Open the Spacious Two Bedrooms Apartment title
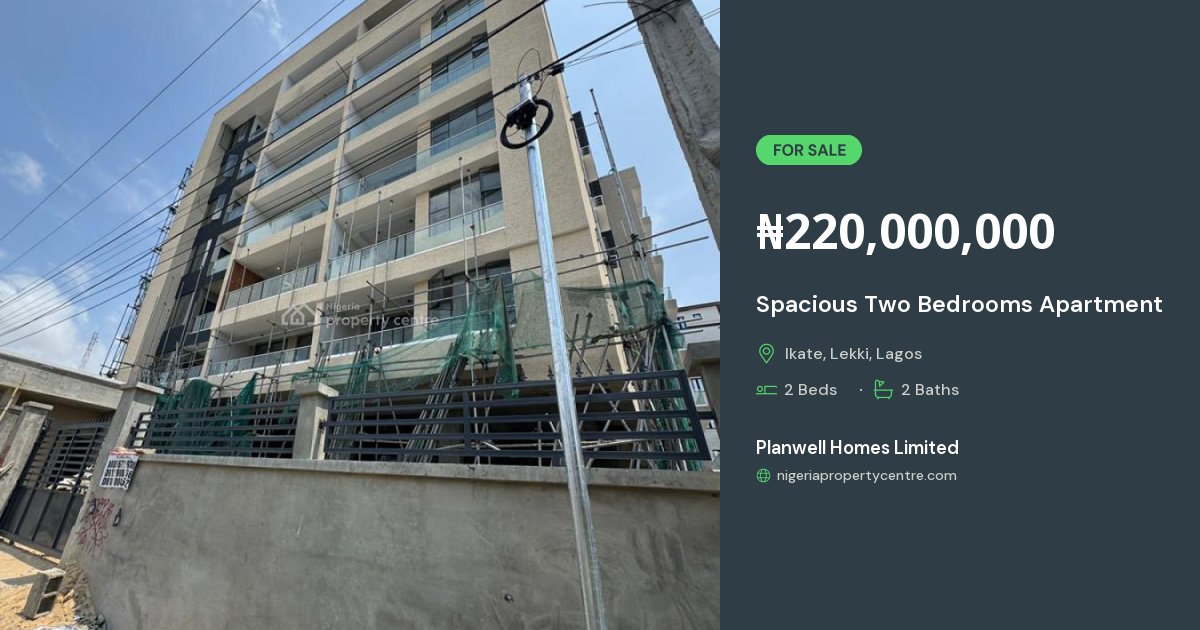The image size is (1200, 630). [959, 304]
